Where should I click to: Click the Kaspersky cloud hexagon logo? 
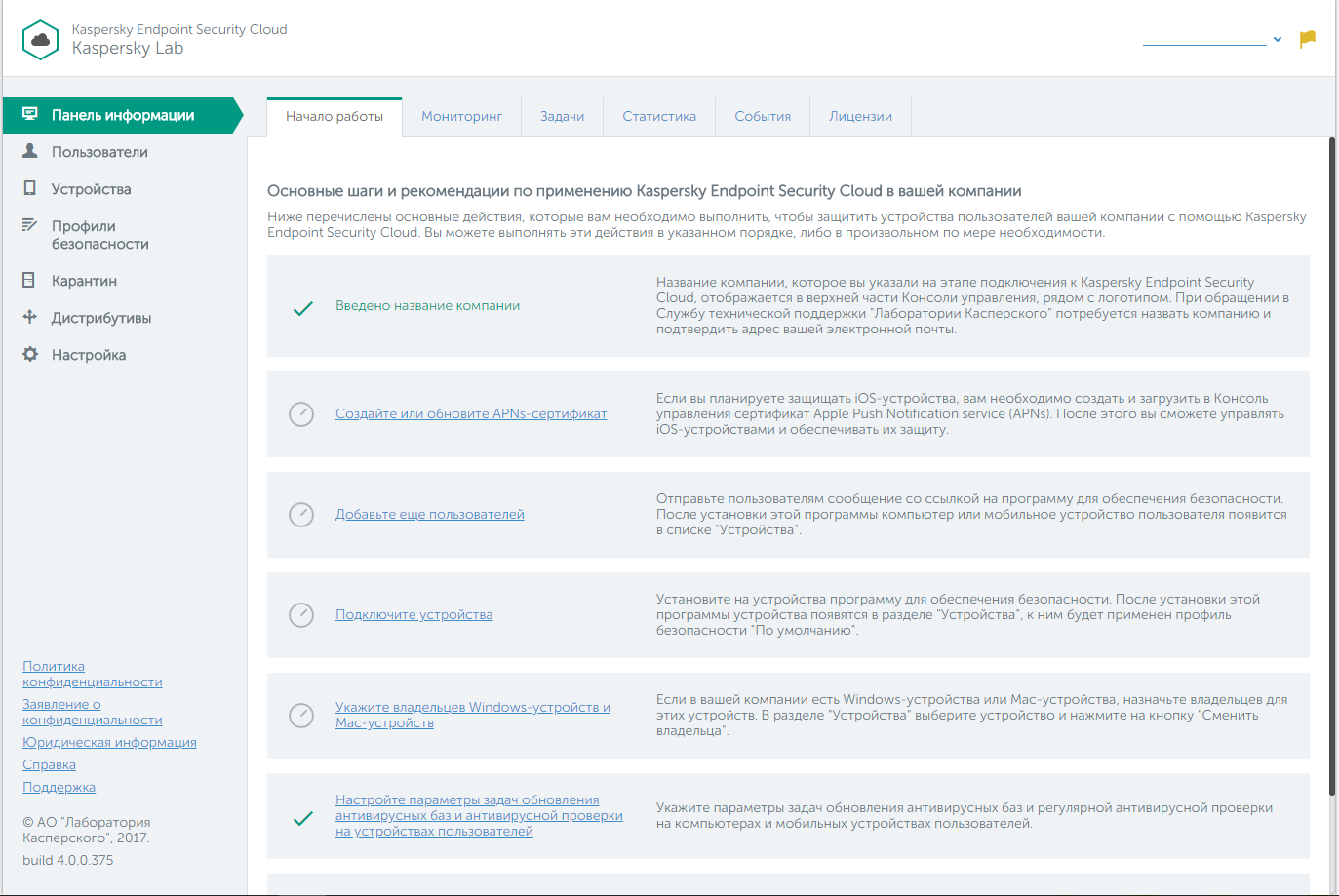[x=40, y=40]
